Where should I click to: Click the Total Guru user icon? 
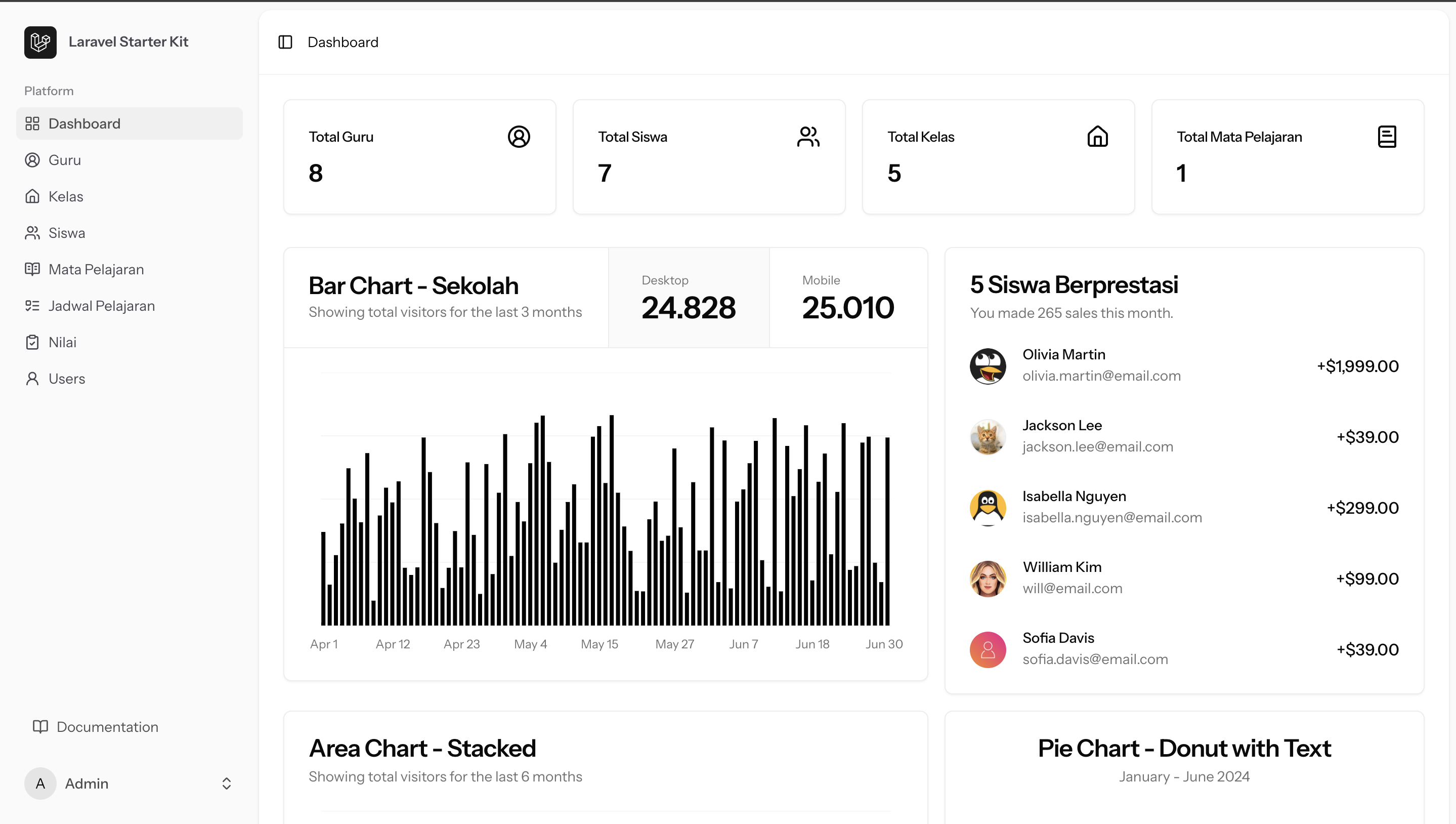click(518, 136)
